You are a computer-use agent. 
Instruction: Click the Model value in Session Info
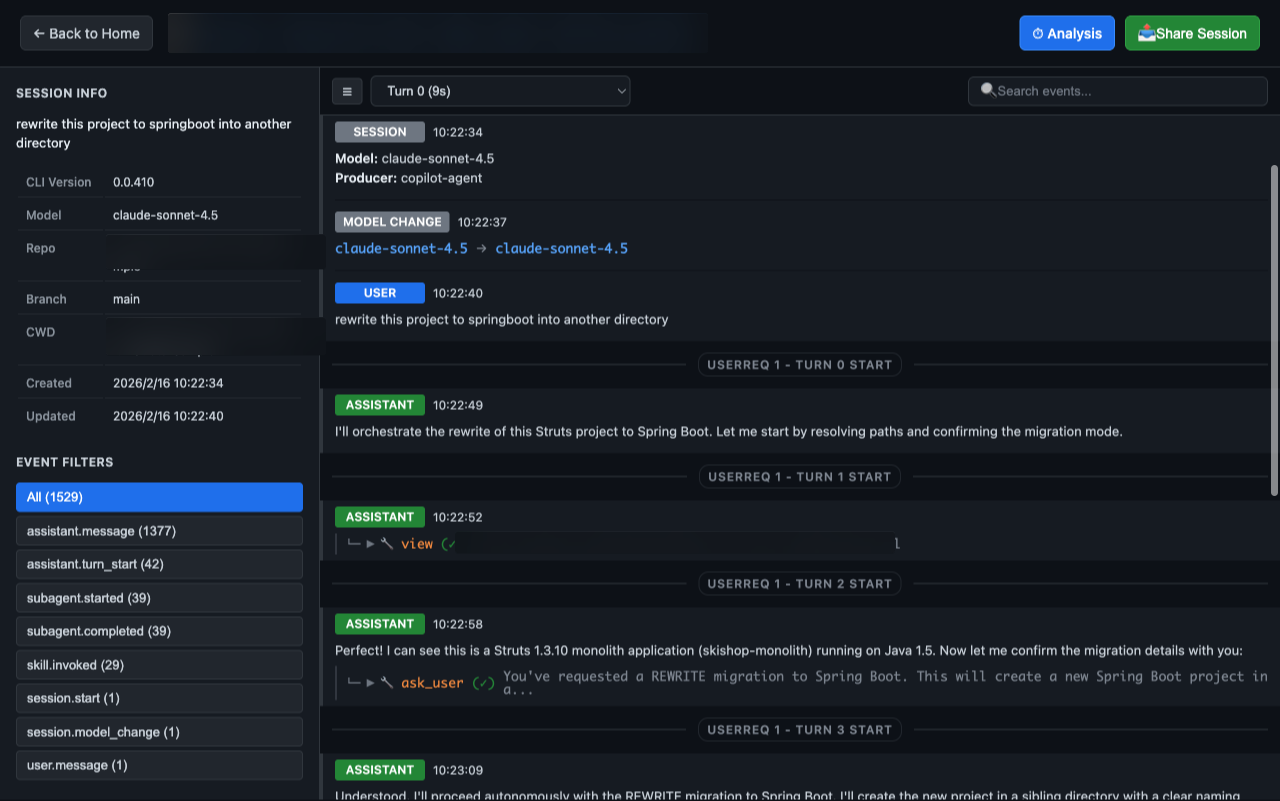click(x=165, y=215)
